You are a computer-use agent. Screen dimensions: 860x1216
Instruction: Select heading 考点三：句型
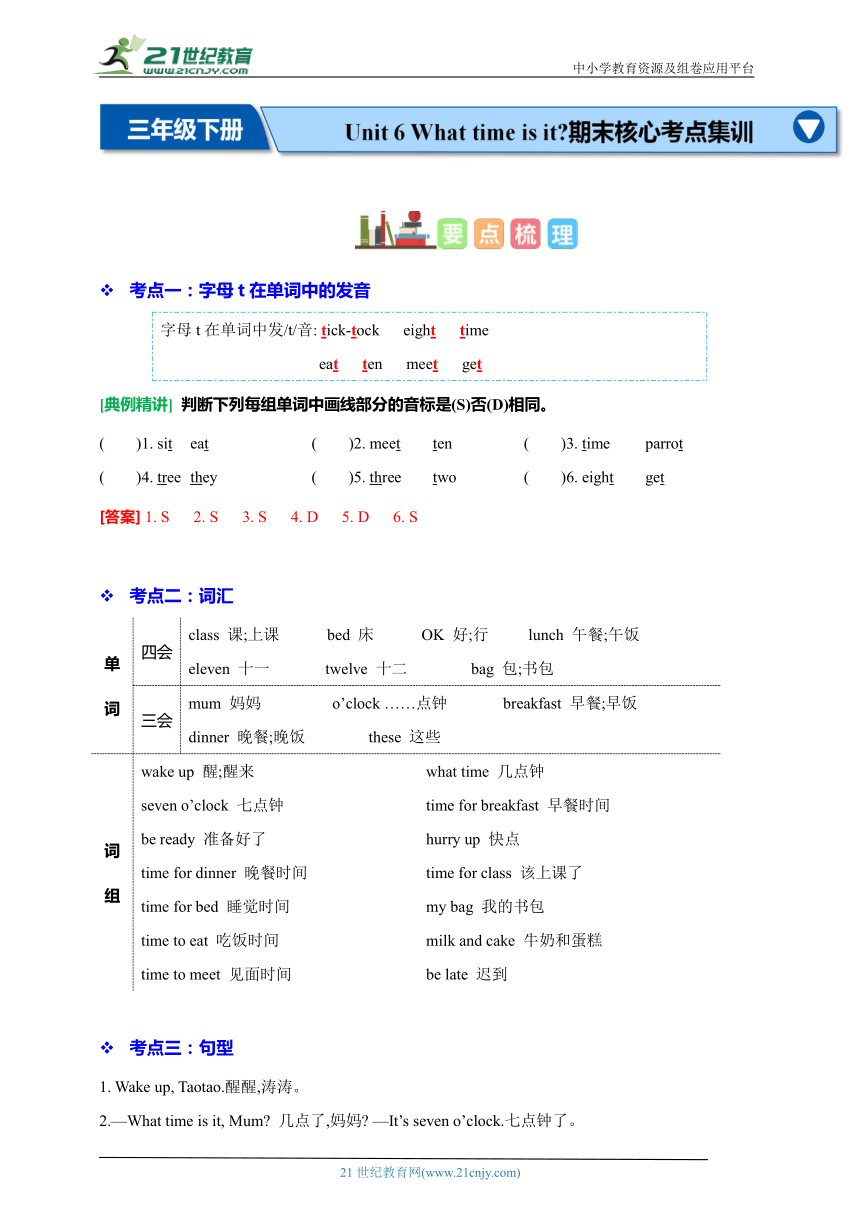pos(181,1049)
